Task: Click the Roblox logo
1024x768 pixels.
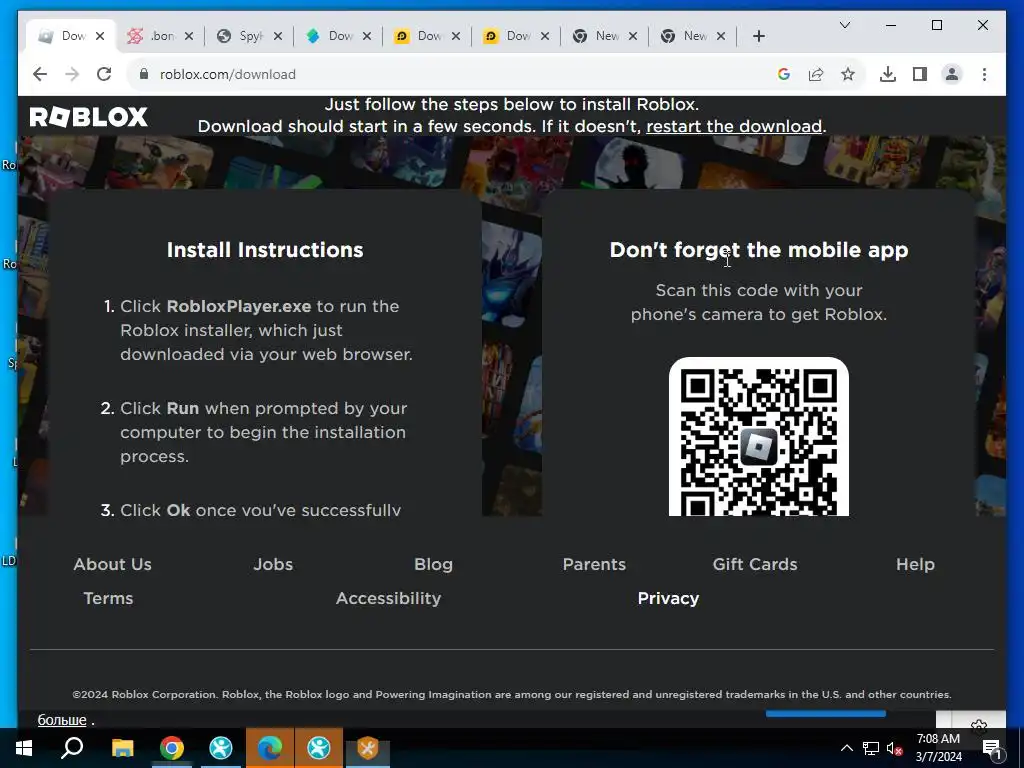Action: click(89, 117)
